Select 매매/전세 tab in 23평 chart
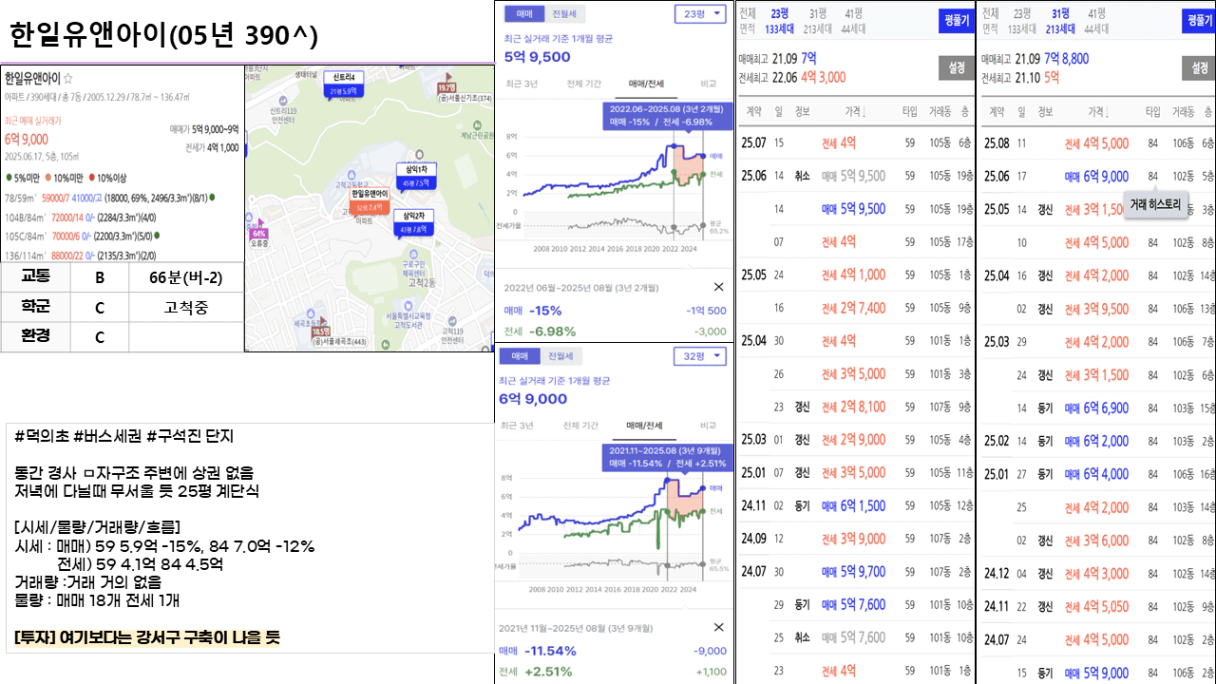Screen dimensions: 1216x684 click(x=646, y=84)
